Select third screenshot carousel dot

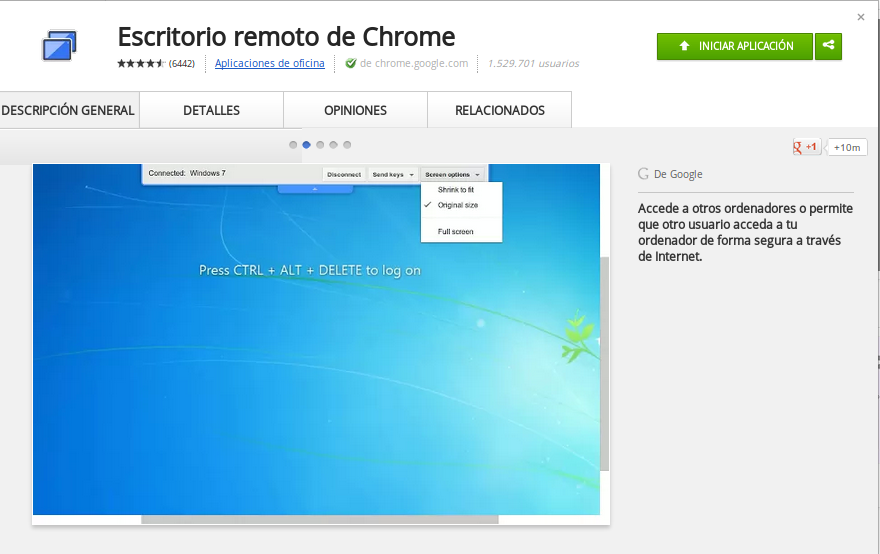320,145
